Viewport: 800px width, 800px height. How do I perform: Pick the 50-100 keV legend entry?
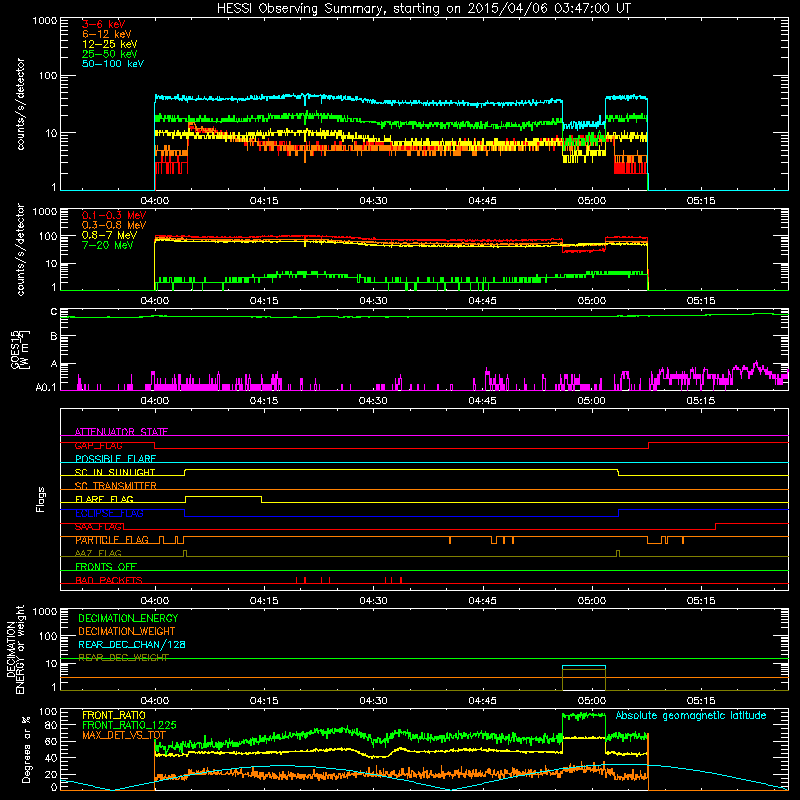click(x=112, y=64)
